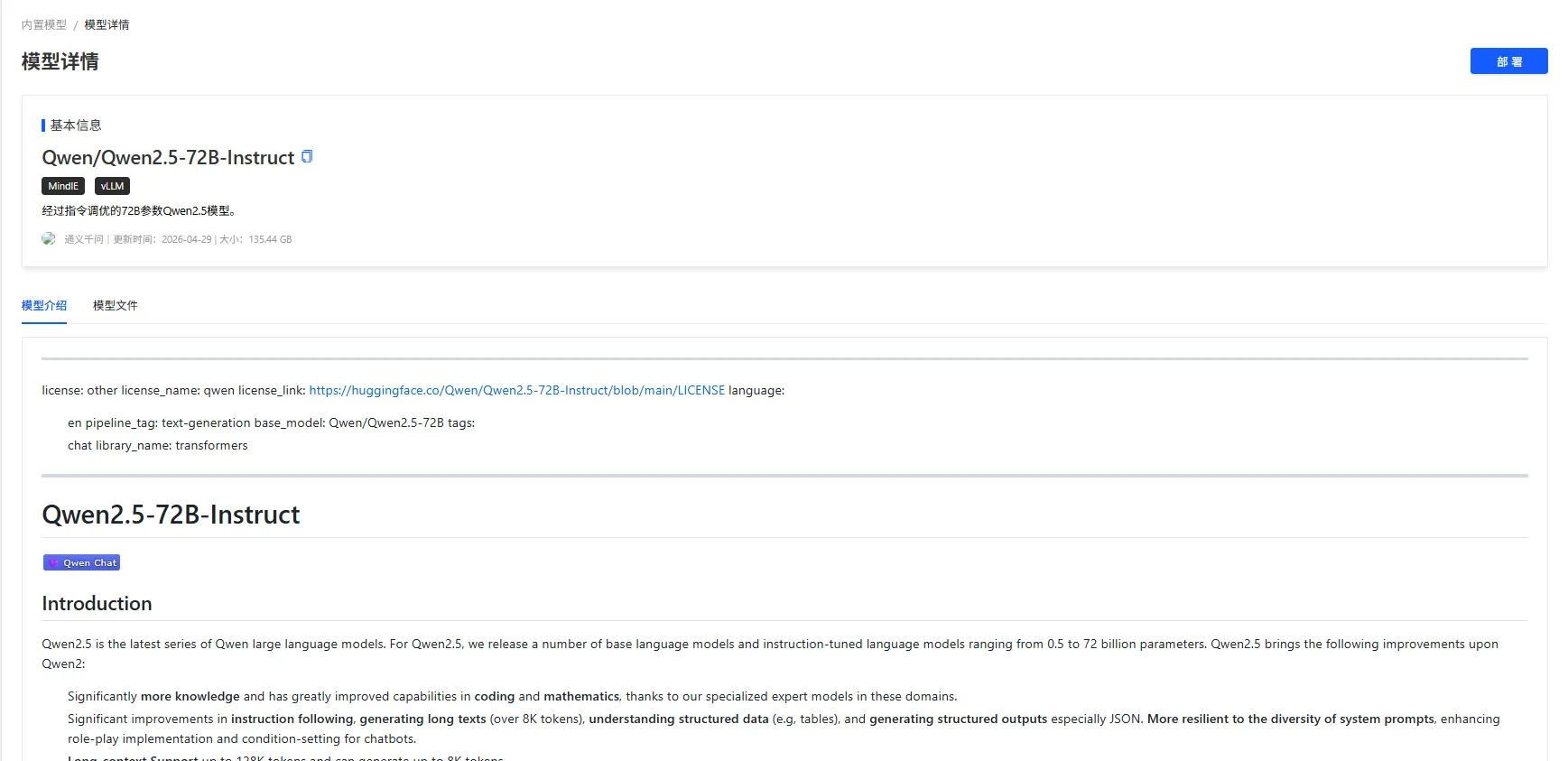Open the Qwen Chat badge
This screenshot has height=761, width=1568.
pyautogui.click(x=81, y=562)
